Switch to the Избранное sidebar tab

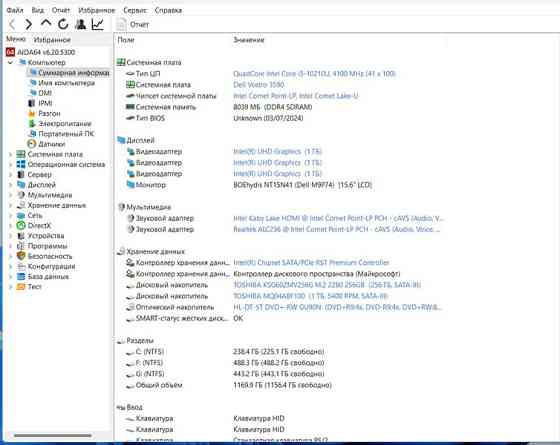(x=52, y=40)
